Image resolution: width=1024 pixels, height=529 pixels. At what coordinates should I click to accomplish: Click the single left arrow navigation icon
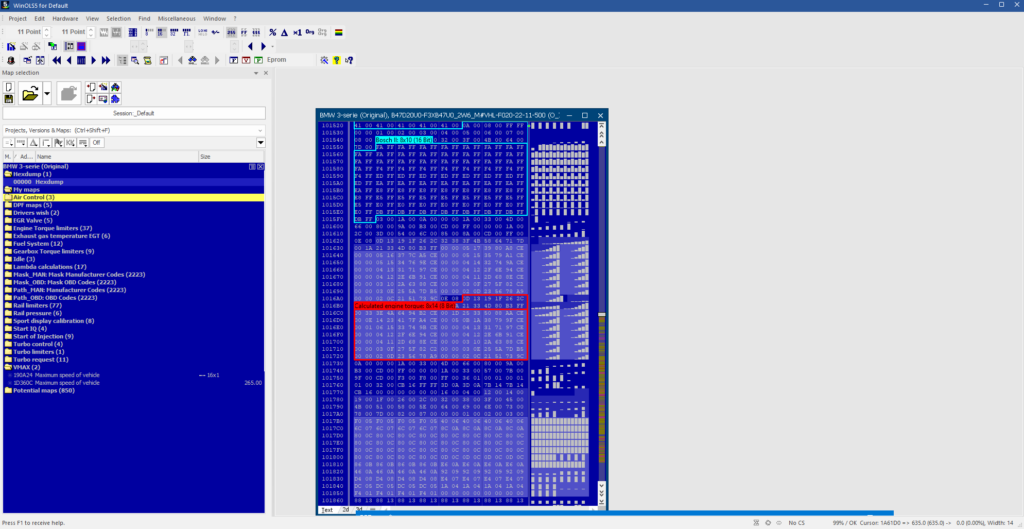[69, 60]
